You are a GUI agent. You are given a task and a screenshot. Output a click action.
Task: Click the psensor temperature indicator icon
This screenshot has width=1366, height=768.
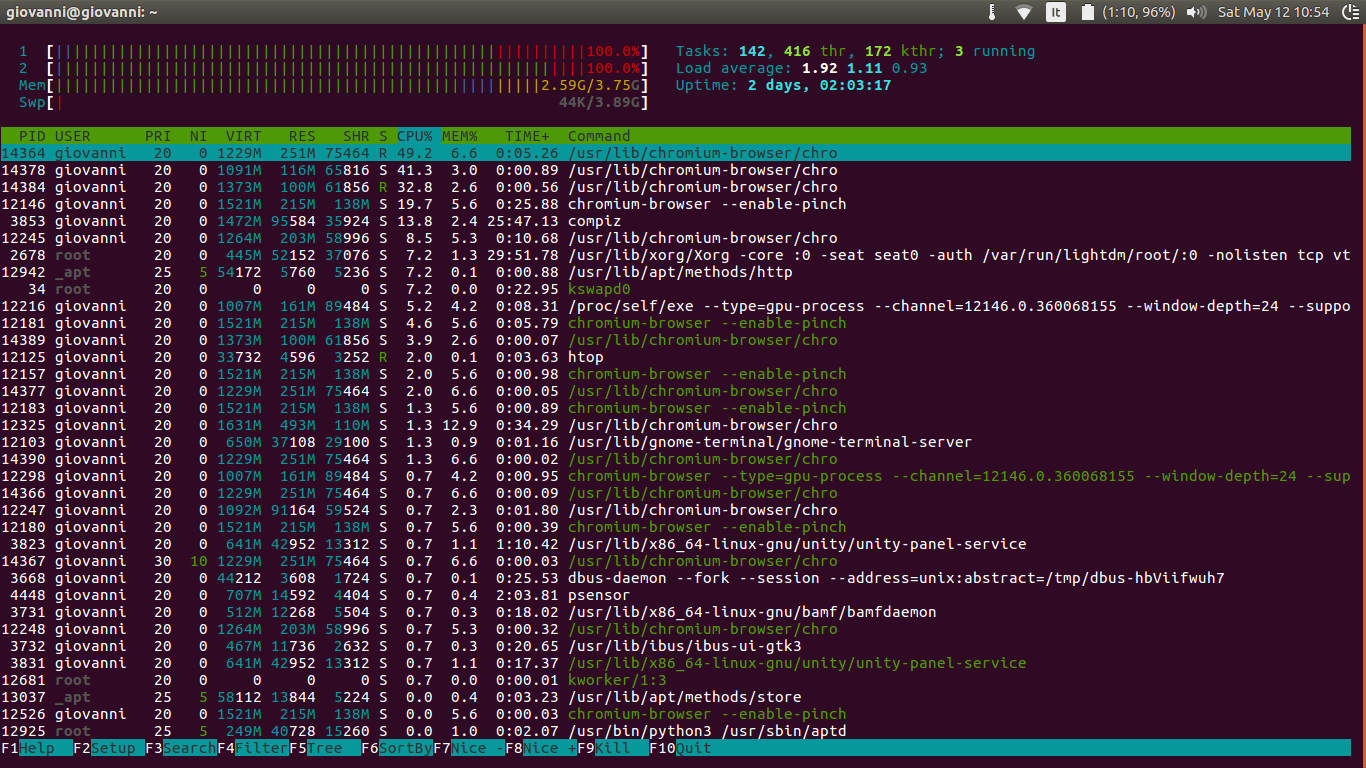[991, 12]
